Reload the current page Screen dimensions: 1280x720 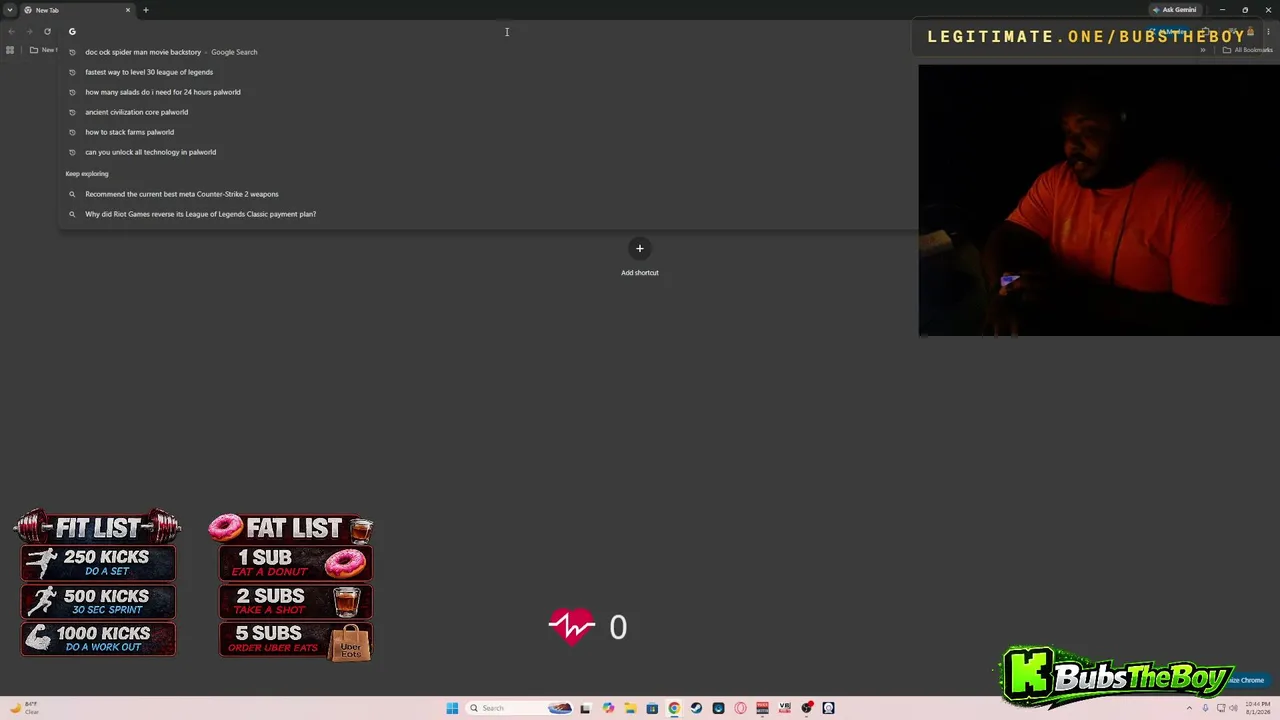pyautogui.click(x=47, y=31)
